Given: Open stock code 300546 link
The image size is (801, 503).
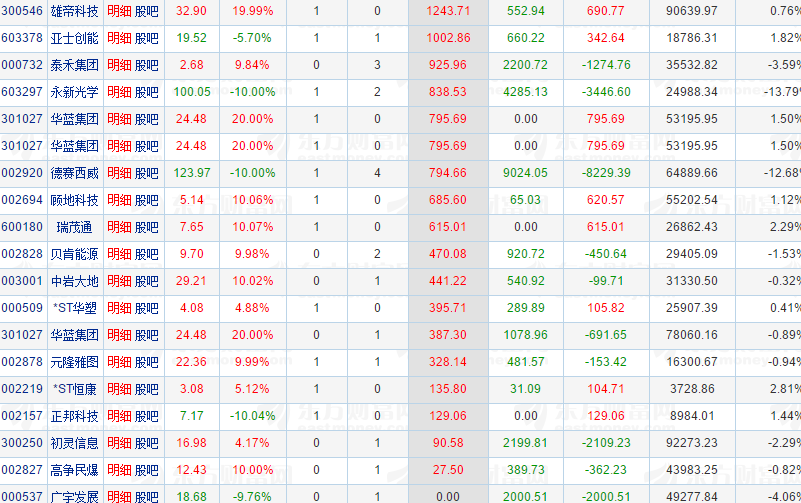Looking at the screenshot, I should point(21,11).
